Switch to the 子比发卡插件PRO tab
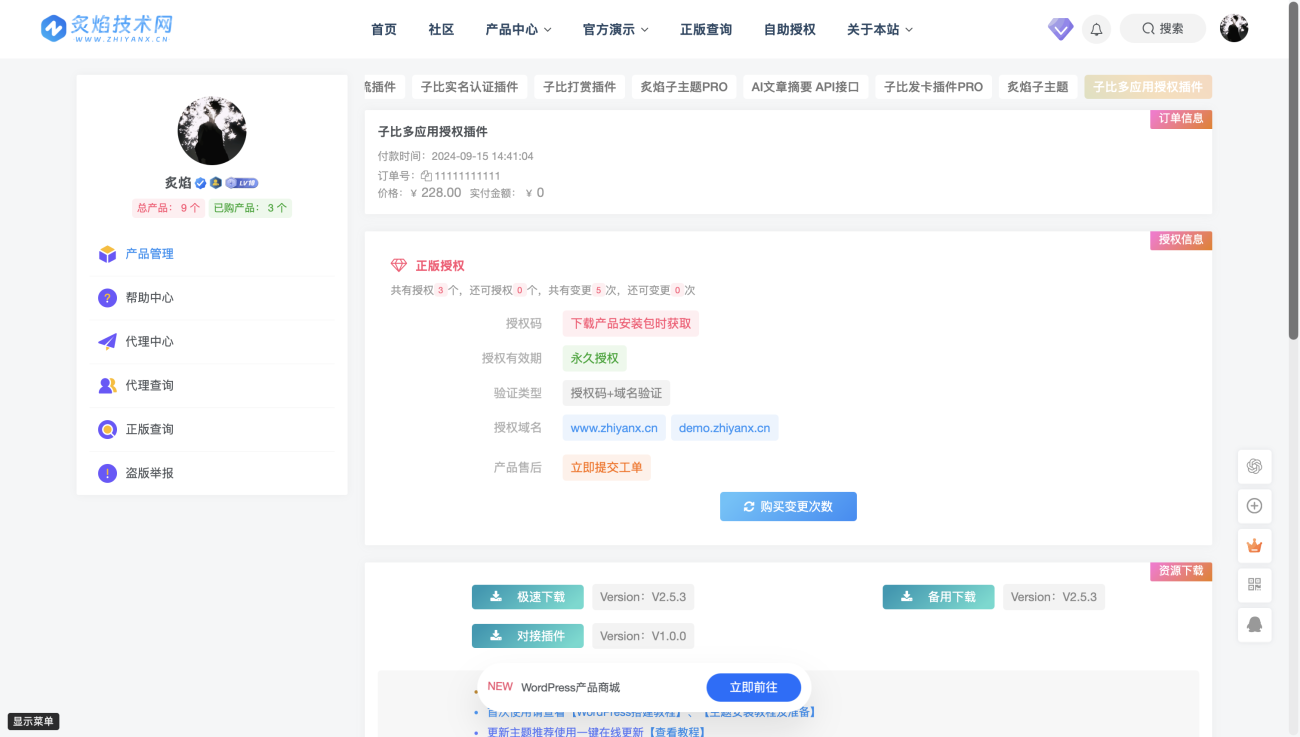This screenshot has height=737, width=1300. coord(933,87)
